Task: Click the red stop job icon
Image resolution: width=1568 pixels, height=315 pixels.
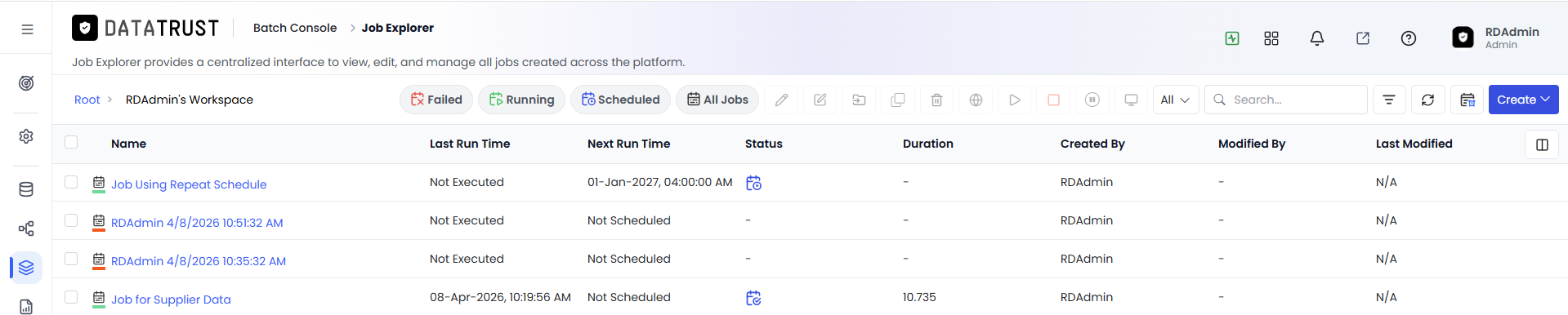Action: (x=1053, y=100)
